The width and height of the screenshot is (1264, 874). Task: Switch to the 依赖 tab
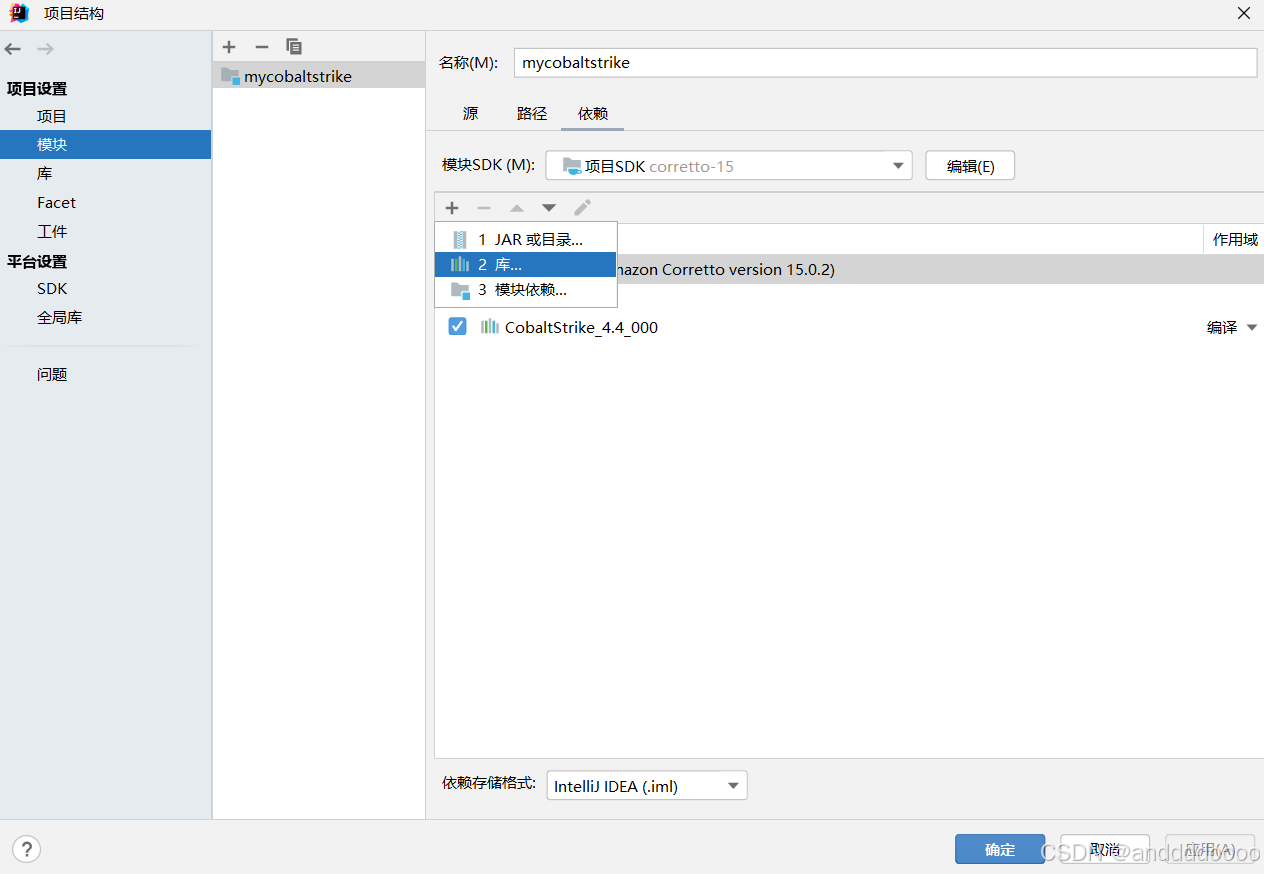click(x=593, y=114)
